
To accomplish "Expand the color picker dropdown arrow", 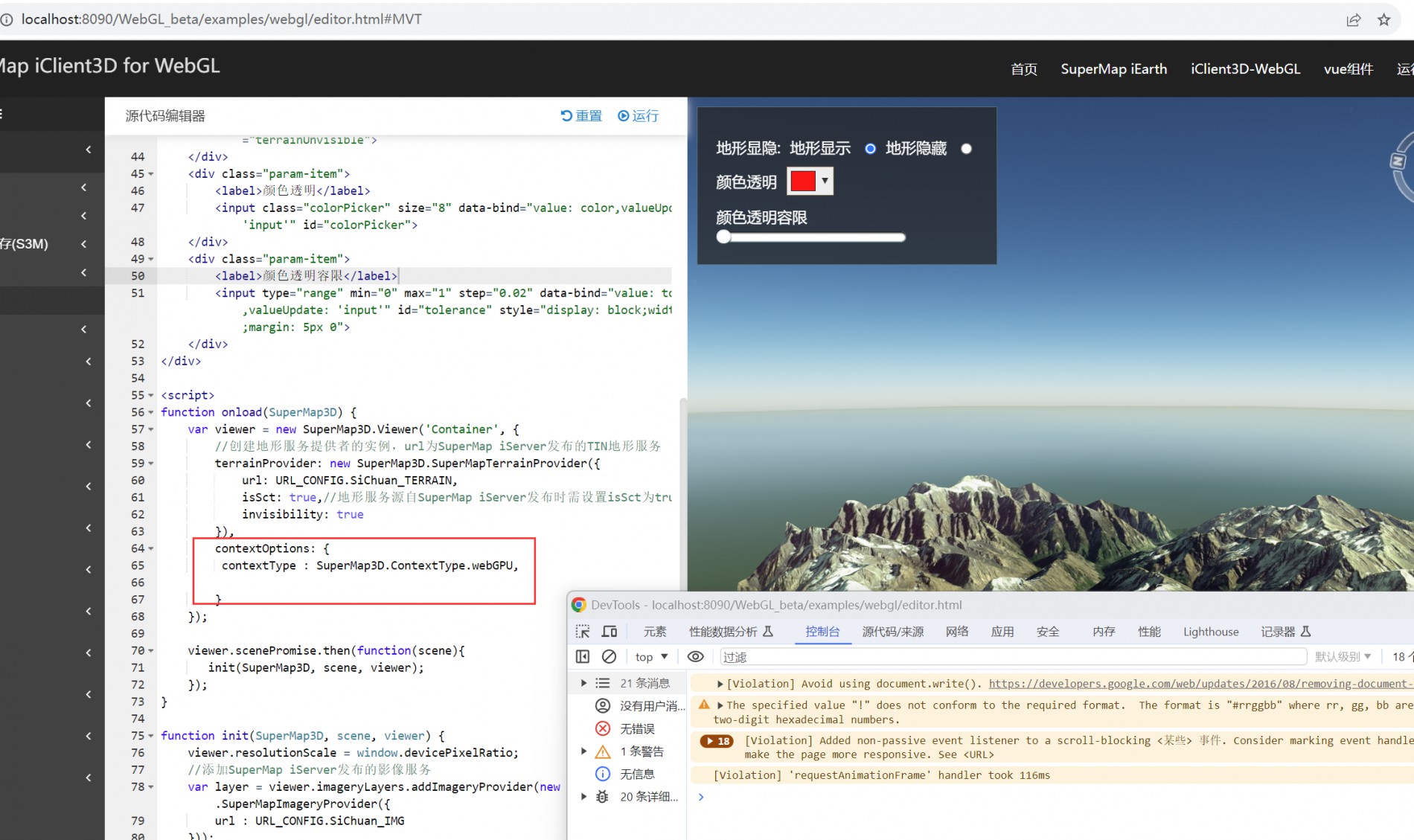I will pos(825,181).
